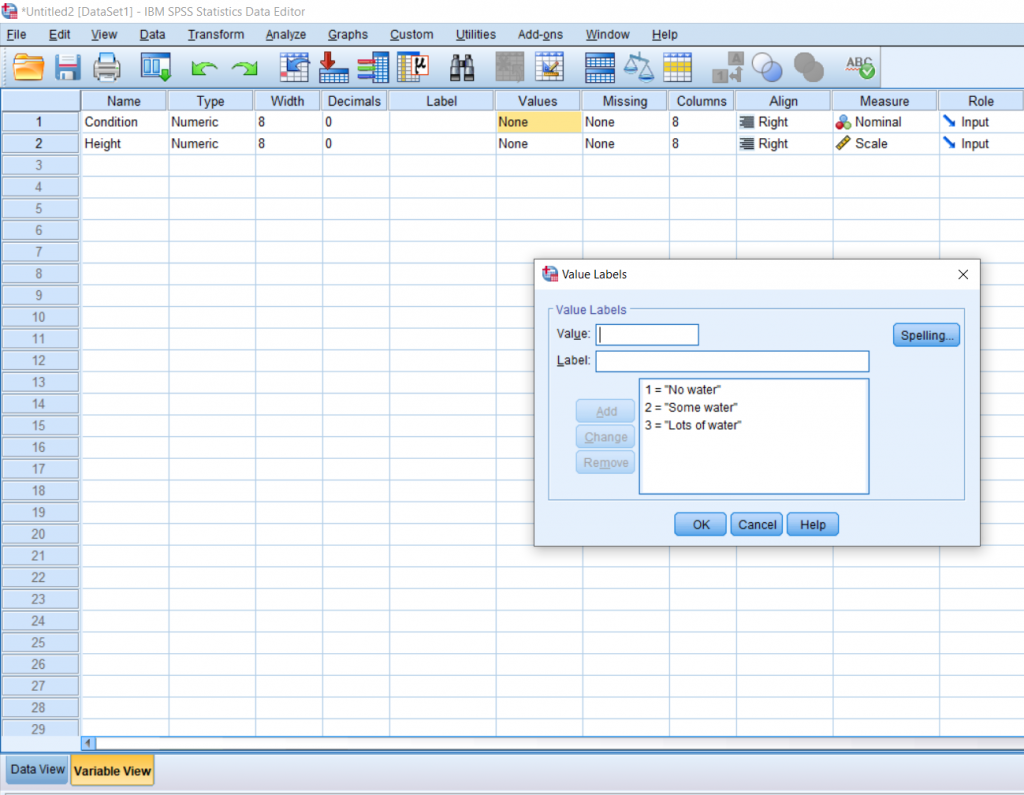
Task: Open a data file using the folder icon
Action: click(x=27, y=67)
